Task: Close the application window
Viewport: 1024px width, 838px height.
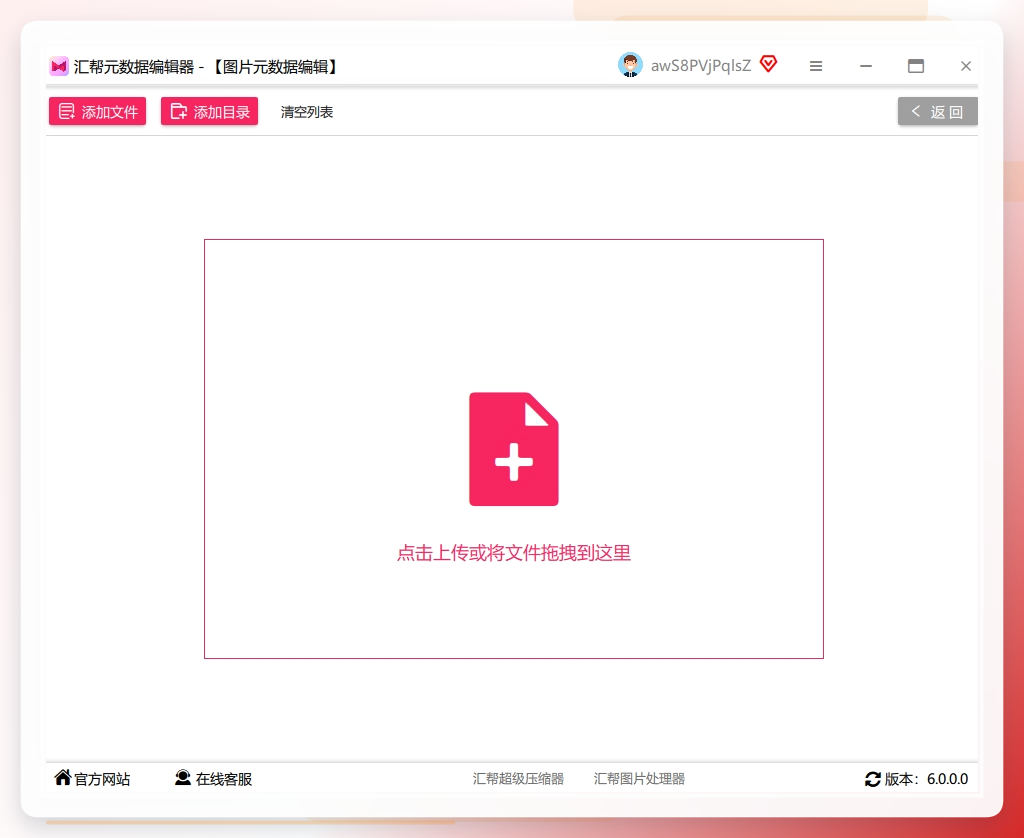Action: (966, 66)
